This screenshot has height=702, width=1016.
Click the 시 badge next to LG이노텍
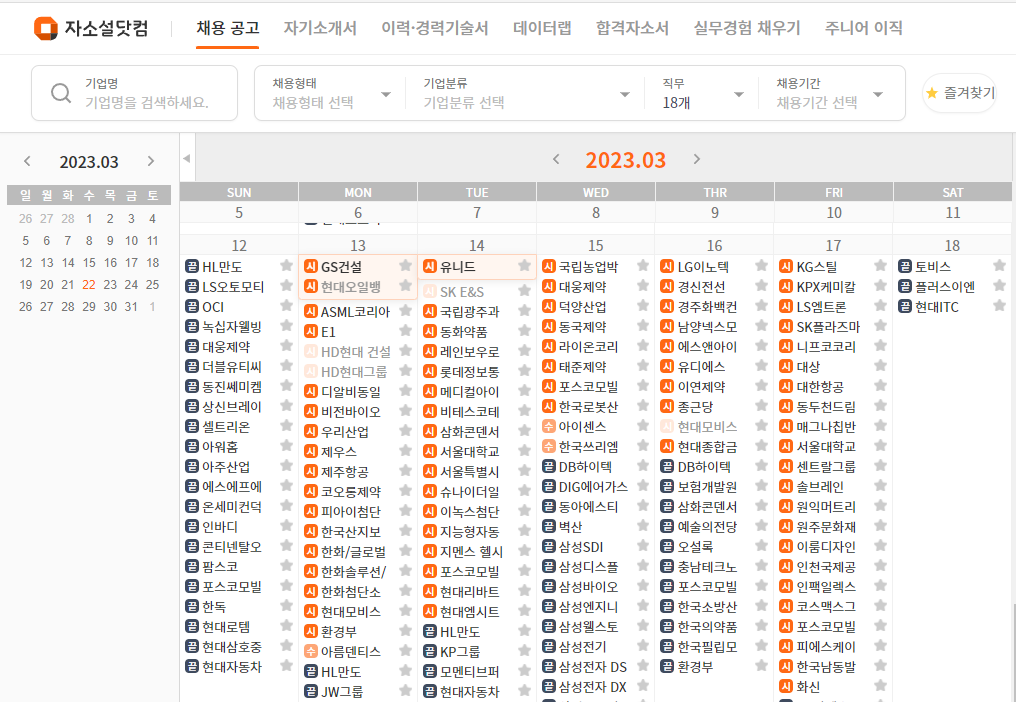pyautogui.click(x=667, y=266)
